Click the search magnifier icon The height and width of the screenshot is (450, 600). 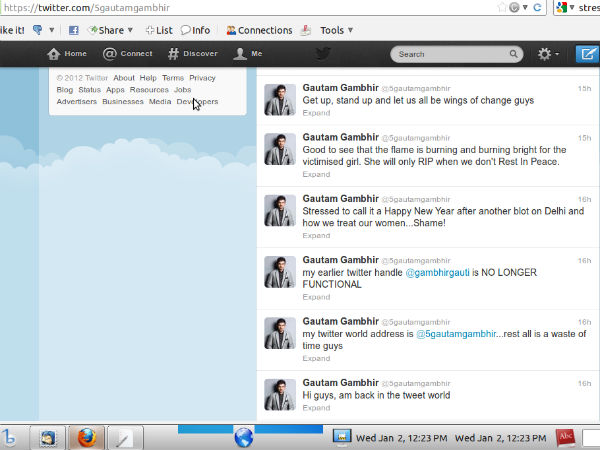514,54
